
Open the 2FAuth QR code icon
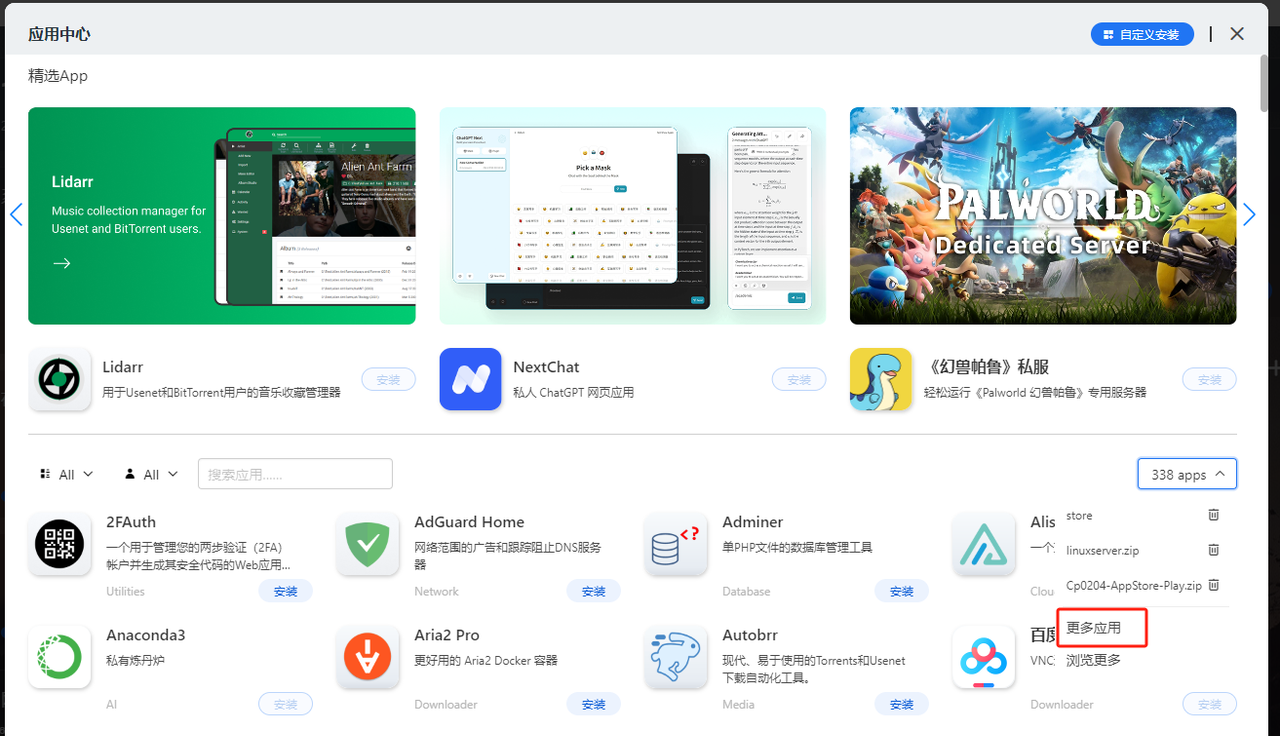[59, 544]
